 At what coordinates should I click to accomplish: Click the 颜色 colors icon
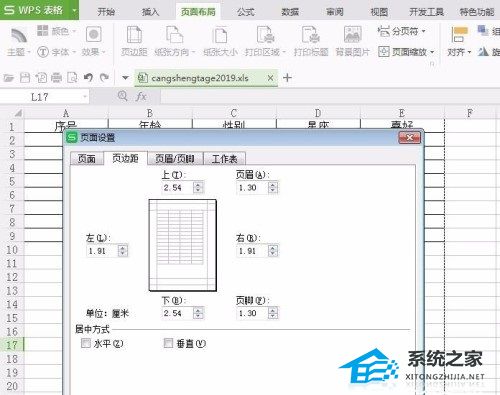point(43,31)
